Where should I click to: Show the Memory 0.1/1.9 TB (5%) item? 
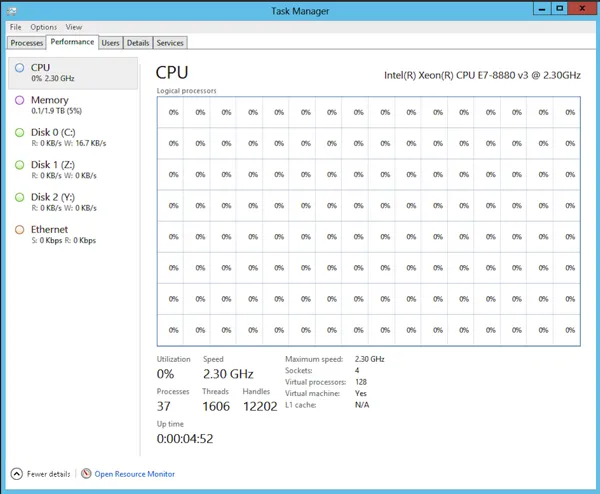[73, 105]
